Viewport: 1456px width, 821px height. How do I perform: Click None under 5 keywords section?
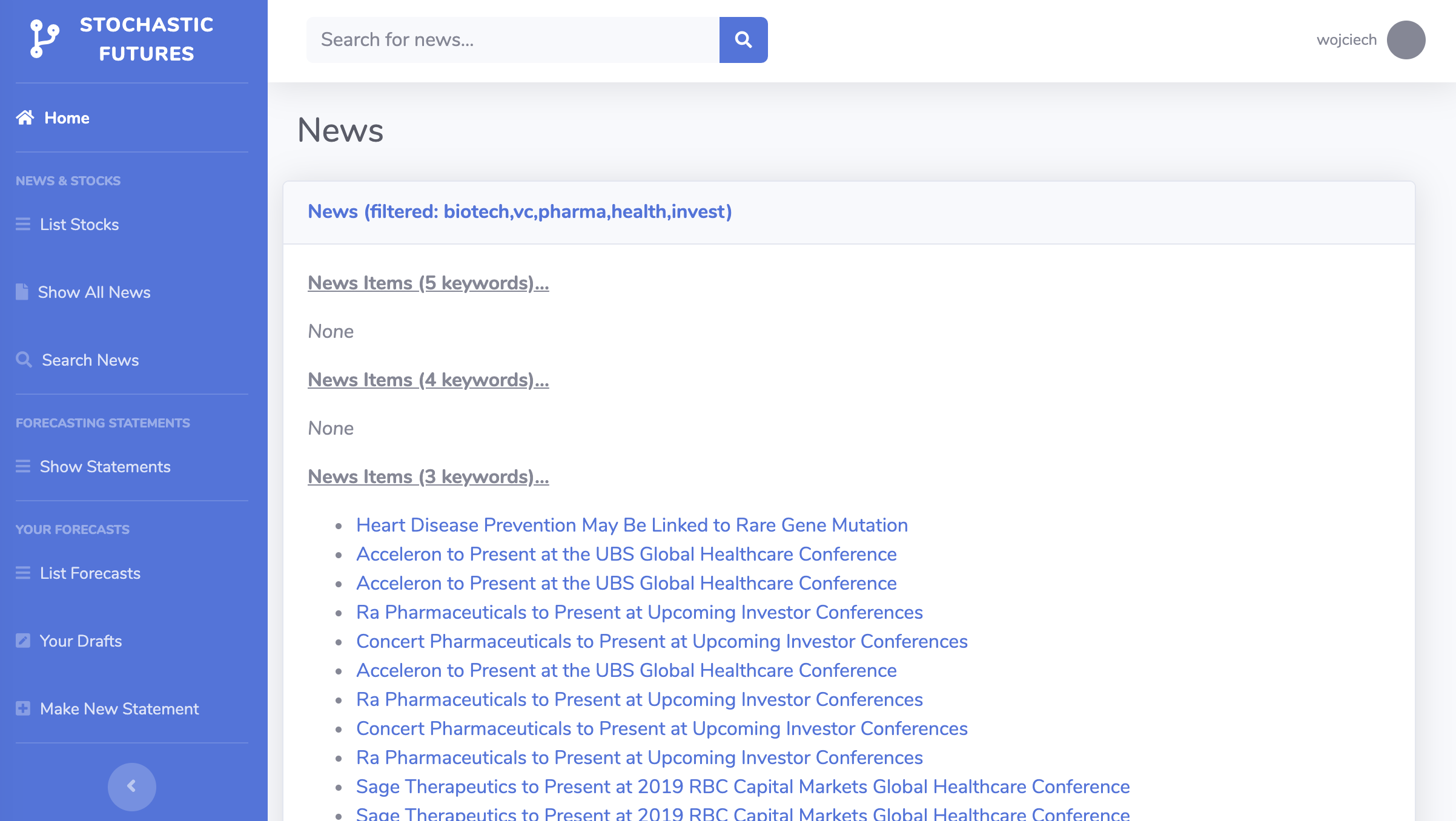(331, 331)
